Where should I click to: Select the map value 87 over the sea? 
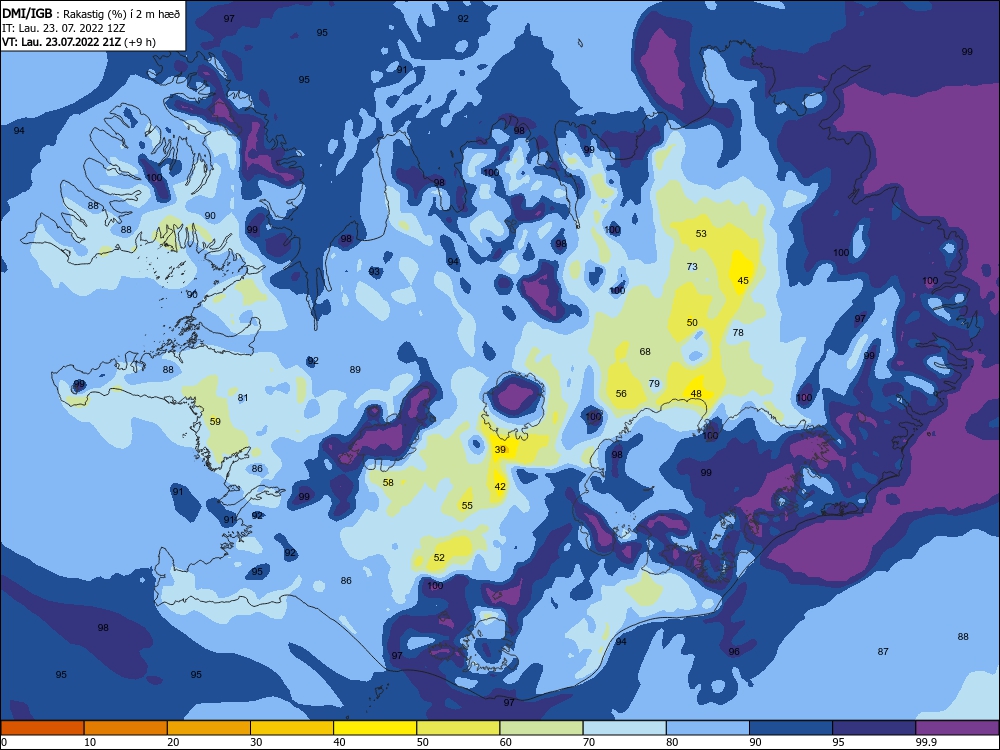883,651
